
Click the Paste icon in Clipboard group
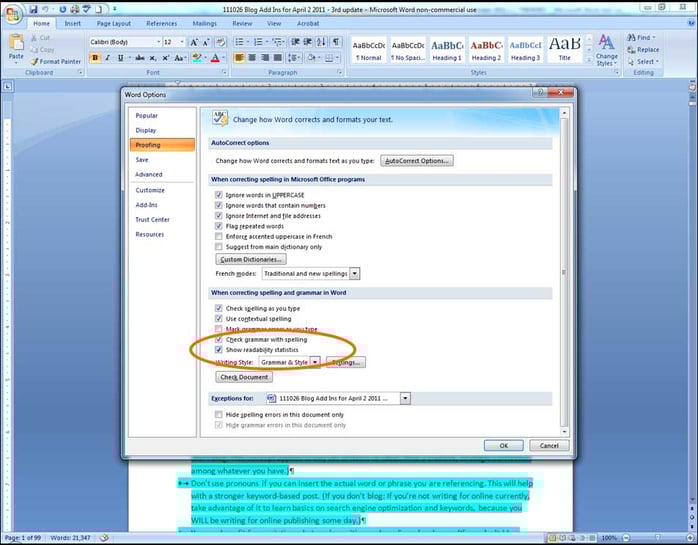point(17,47)
